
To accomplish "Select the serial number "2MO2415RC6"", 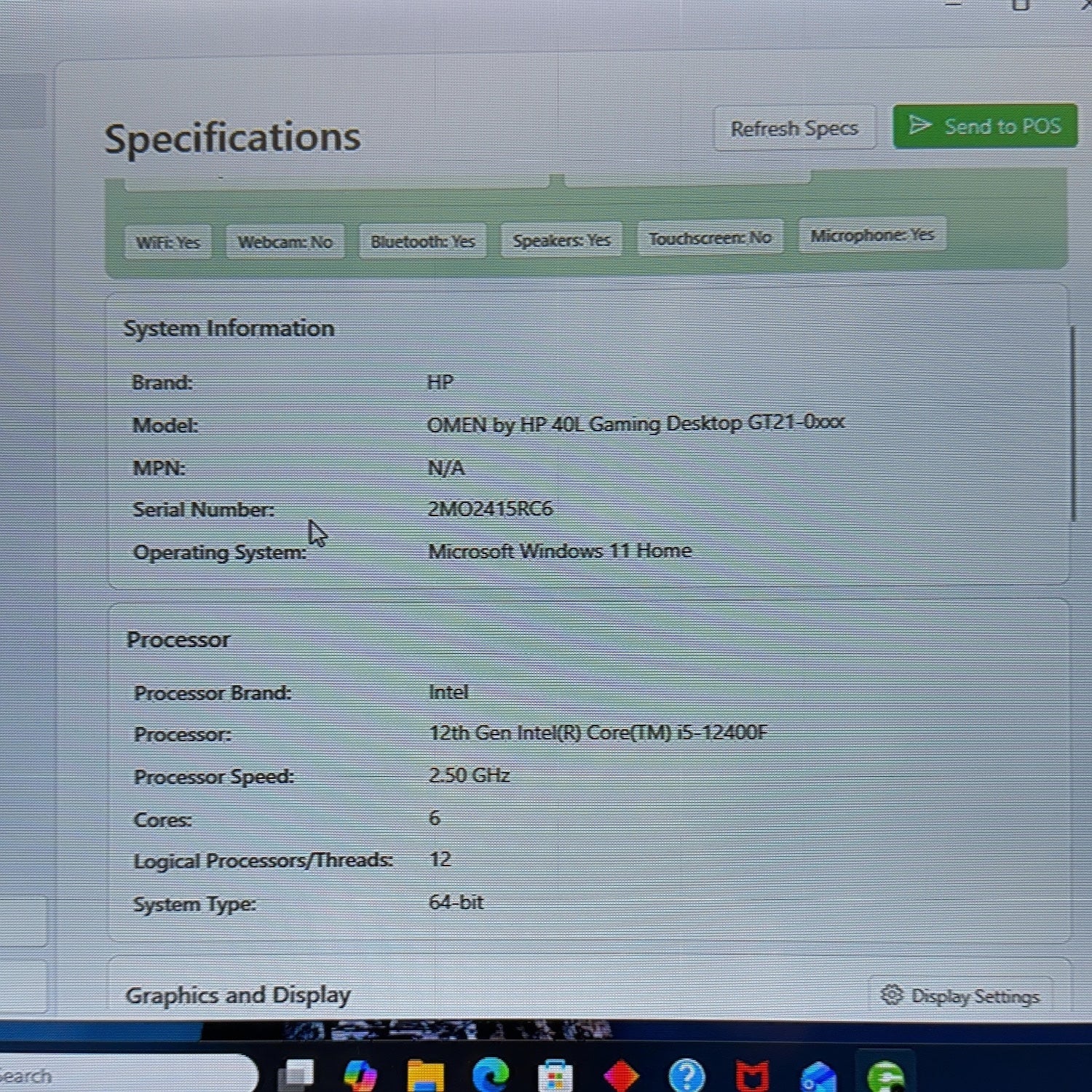I will pyautogui.click(x=490, y=508).
